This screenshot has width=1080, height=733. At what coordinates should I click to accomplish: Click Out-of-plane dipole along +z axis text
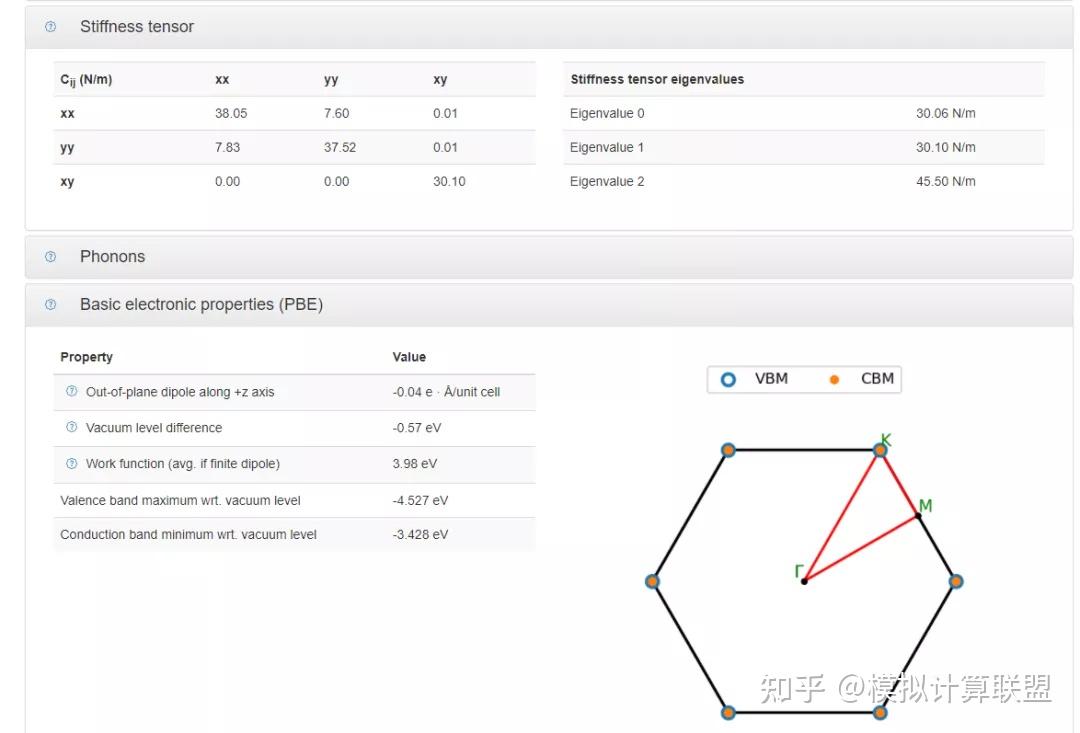179,392
